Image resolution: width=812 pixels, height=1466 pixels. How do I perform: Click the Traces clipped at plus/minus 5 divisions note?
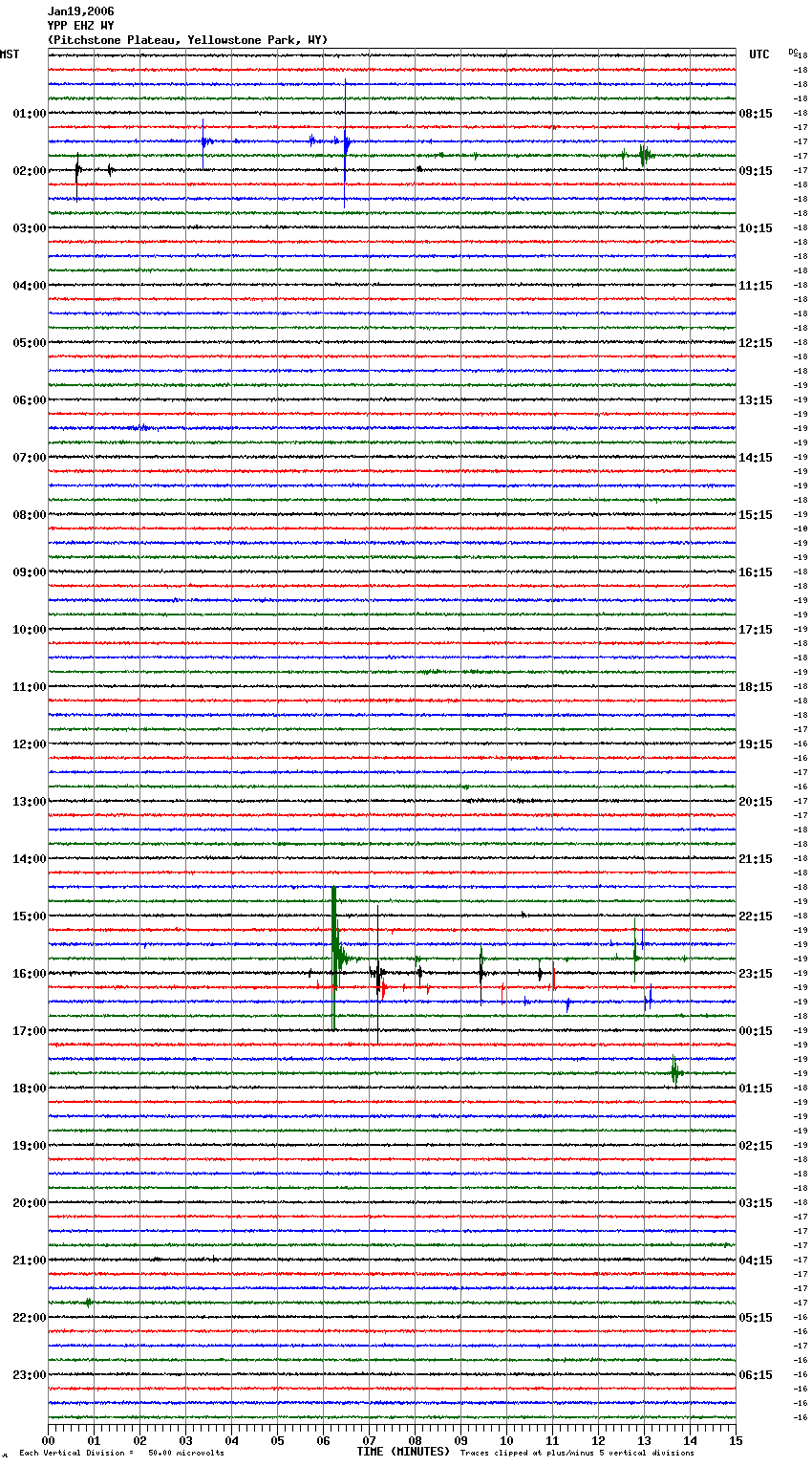[577, 1453]
